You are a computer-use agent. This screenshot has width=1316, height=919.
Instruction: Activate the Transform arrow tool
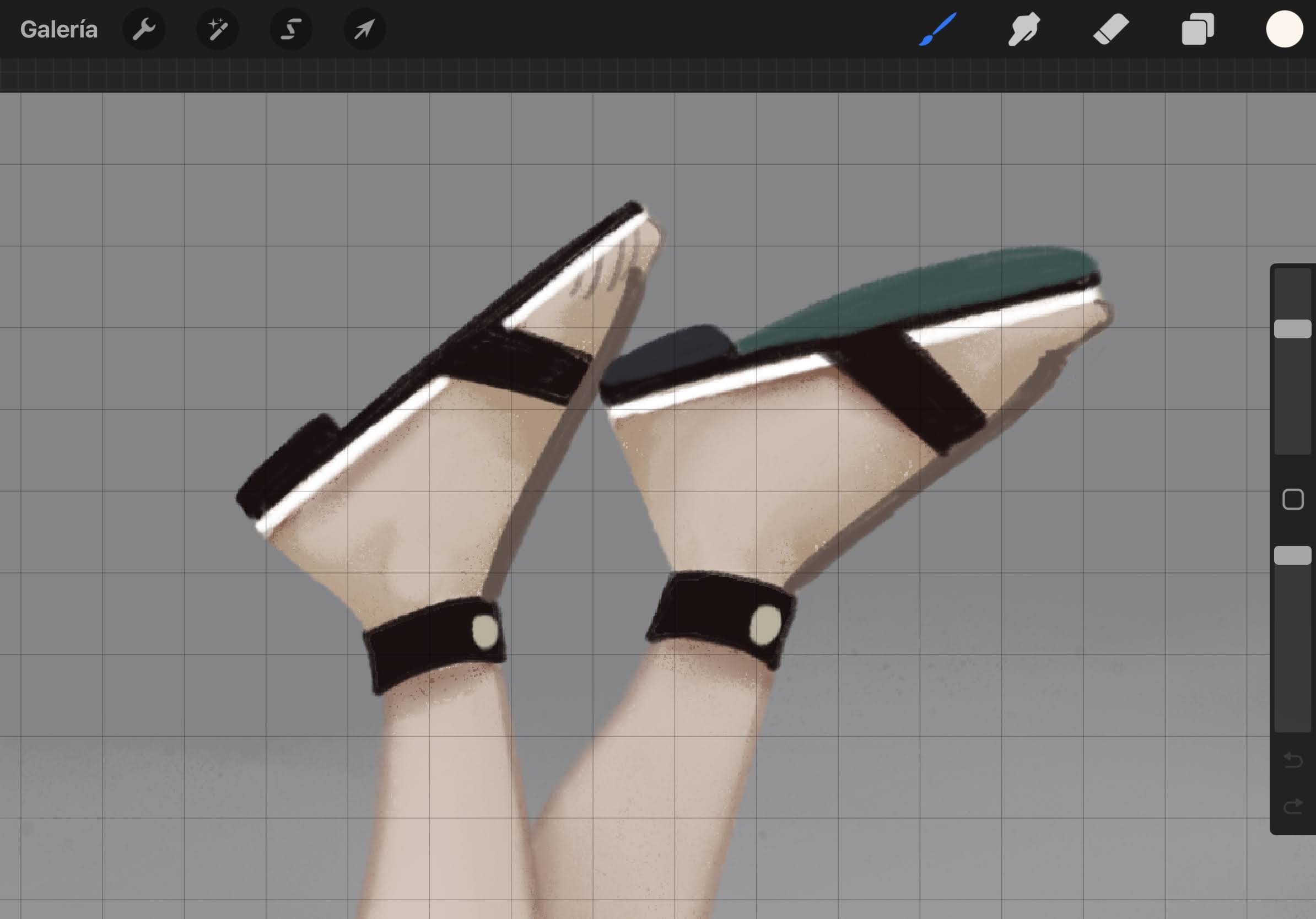(x=364, y=29)
